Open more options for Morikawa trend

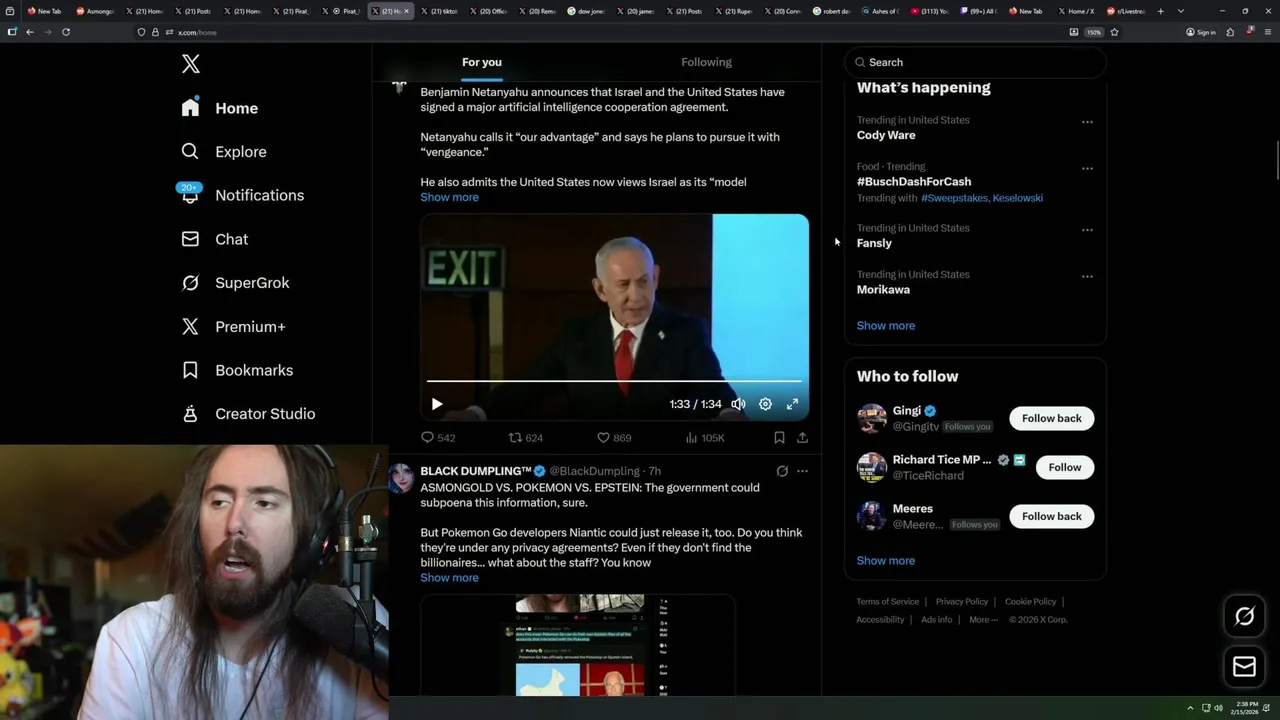tap(1087, 276)
